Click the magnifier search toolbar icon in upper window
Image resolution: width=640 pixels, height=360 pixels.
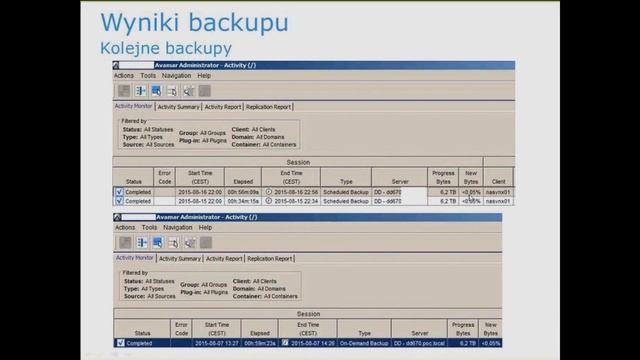(189, 91)
